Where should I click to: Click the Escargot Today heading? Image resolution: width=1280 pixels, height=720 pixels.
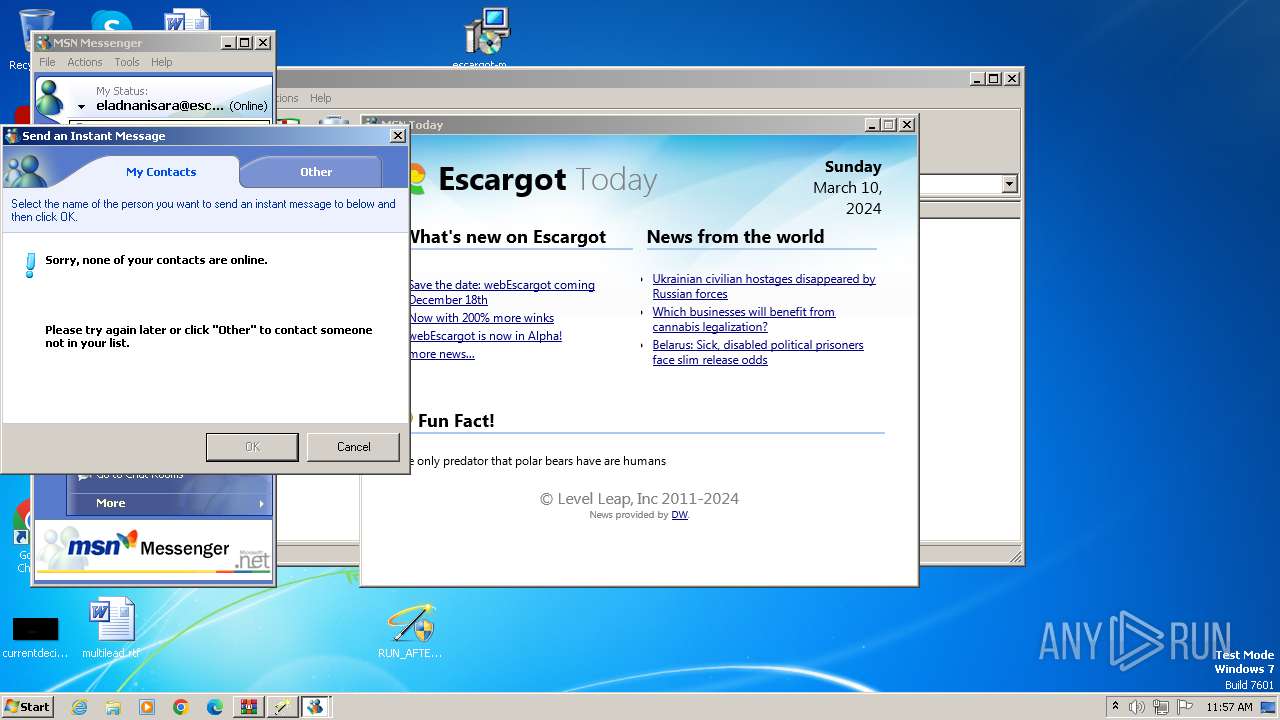(547, 180)
